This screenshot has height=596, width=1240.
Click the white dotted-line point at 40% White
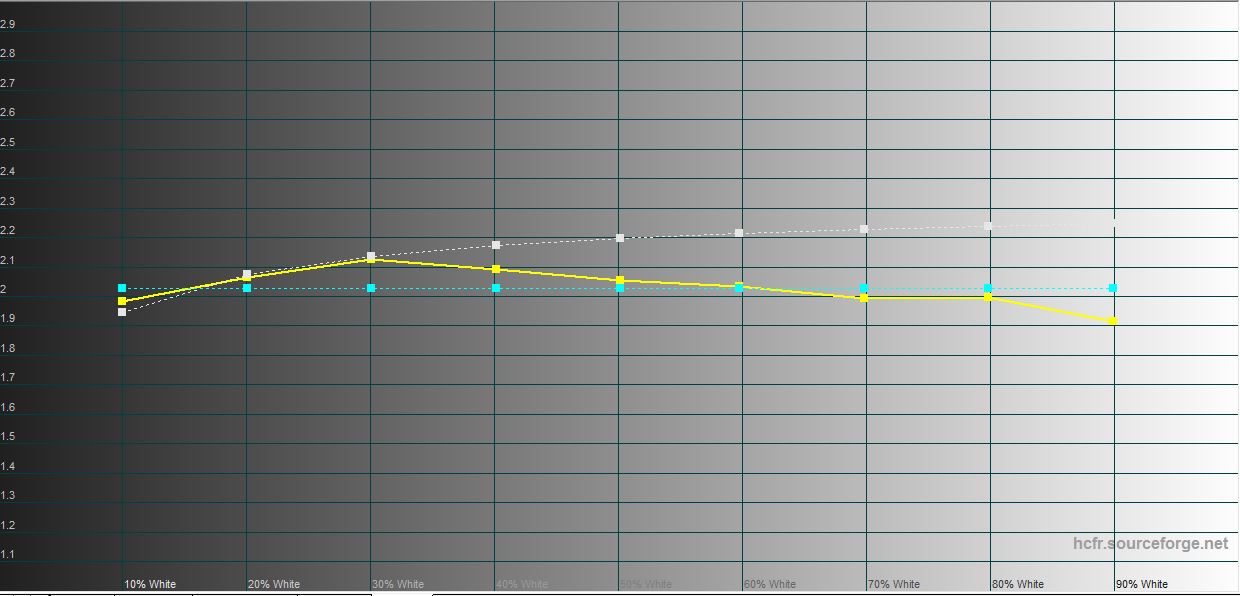point(496,245)
